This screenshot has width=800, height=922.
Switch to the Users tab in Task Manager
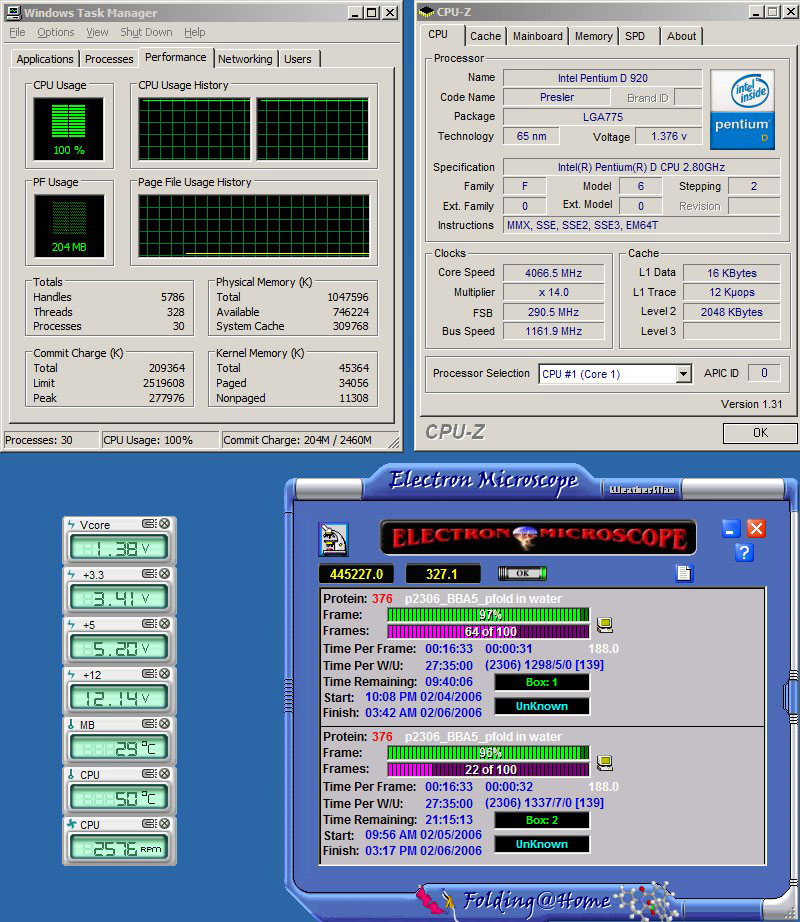[x=297, y=59]
